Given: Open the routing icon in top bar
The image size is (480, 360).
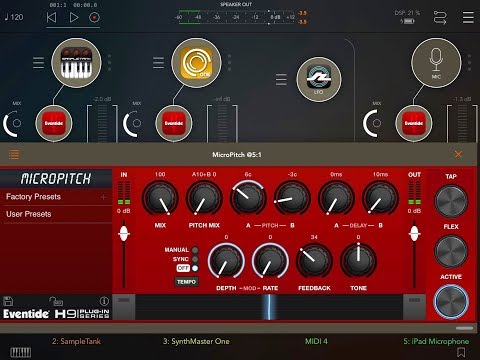Looking at the screenshot, I should [x=440, y=17].
